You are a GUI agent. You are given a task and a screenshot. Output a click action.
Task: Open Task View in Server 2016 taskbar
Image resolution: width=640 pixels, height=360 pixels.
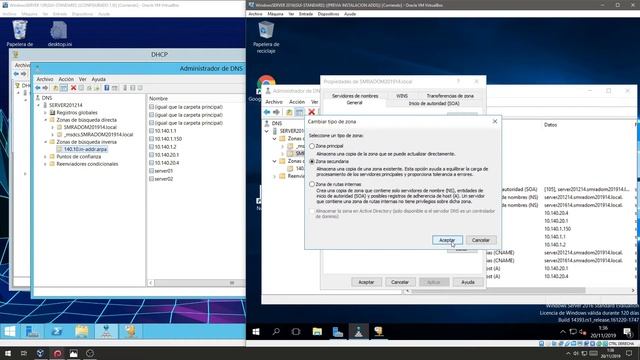click(296, 331)
